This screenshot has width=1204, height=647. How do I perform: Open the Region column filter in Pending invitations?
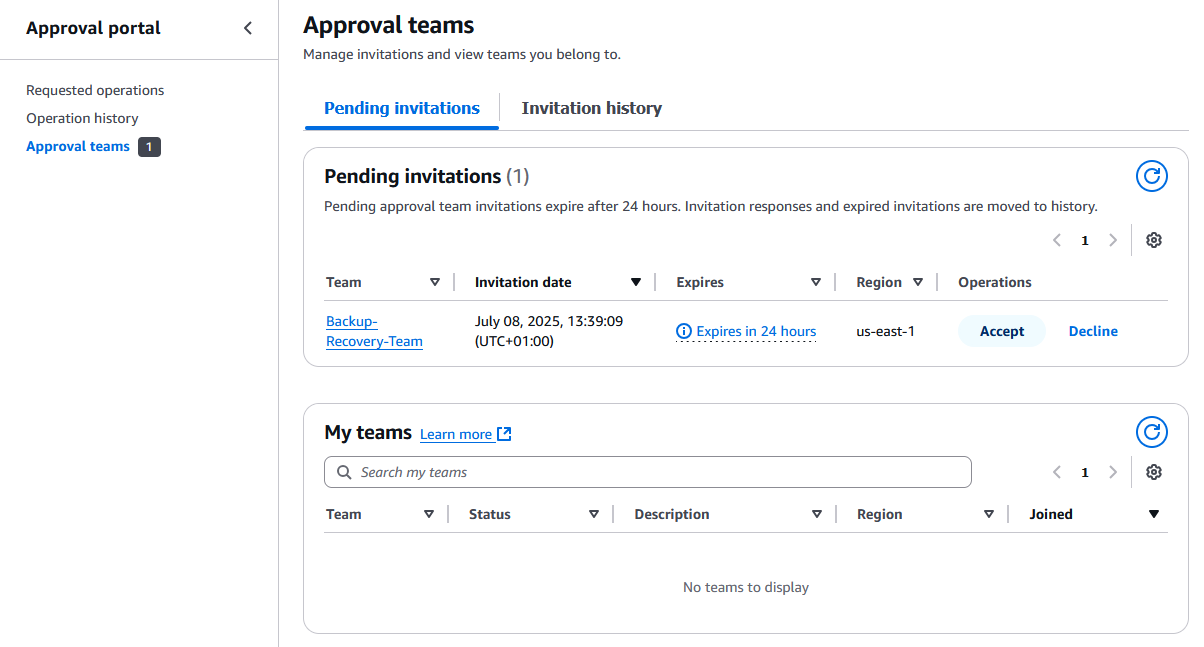pyautogui.click(x=918, y=281)
